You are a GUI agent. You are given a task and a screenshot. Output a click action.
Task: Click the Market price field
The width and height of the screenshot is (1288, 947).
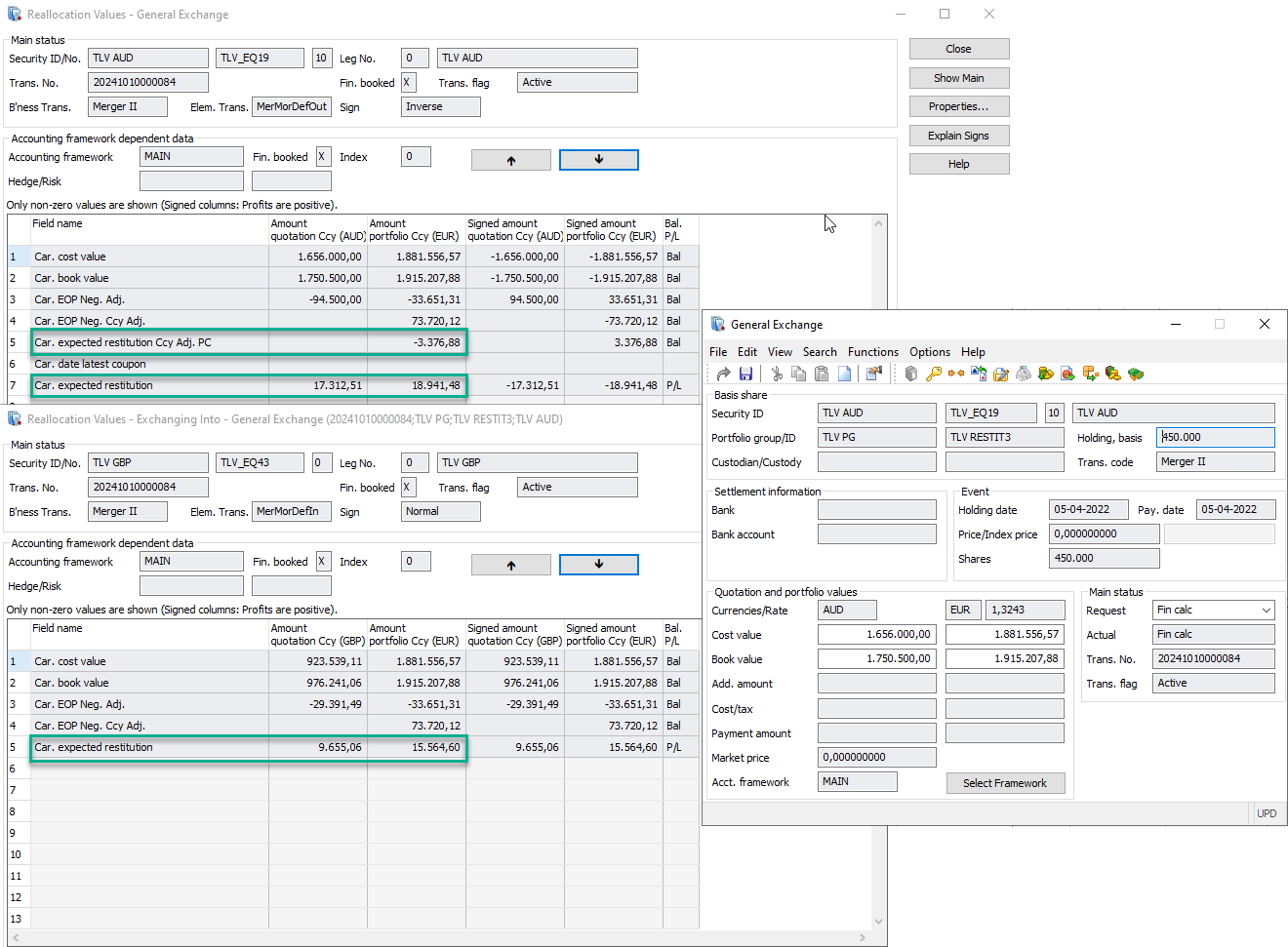[877, 757]
